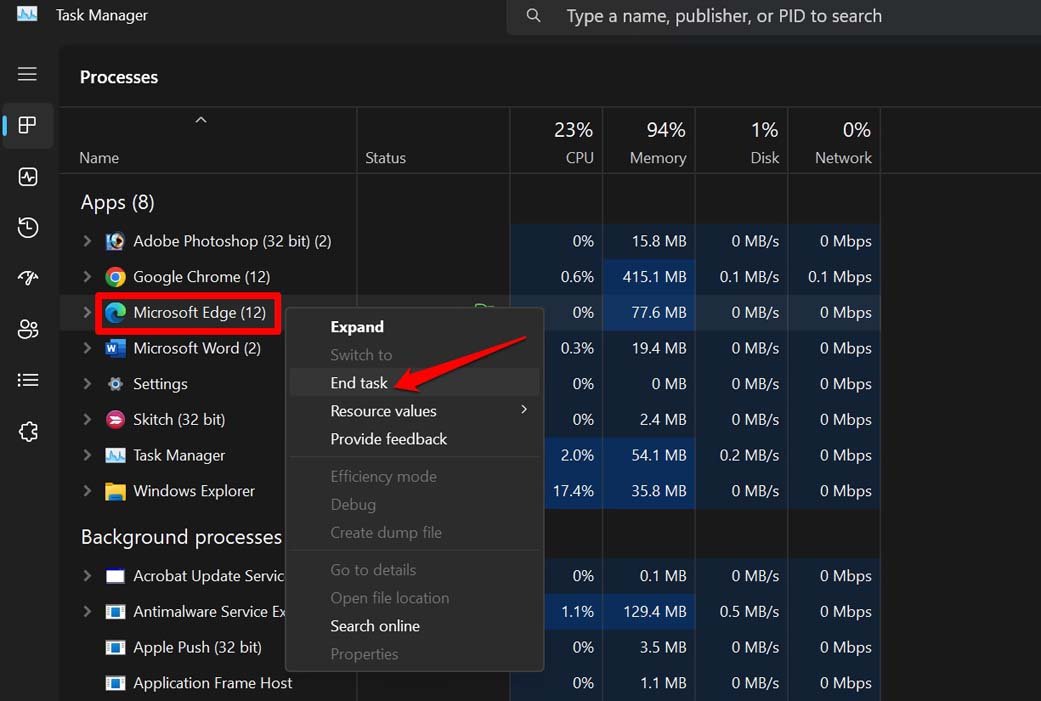This screenshot has width=1041, height=701.
Task: Open Task Manager settings
Action: (27, 431)
